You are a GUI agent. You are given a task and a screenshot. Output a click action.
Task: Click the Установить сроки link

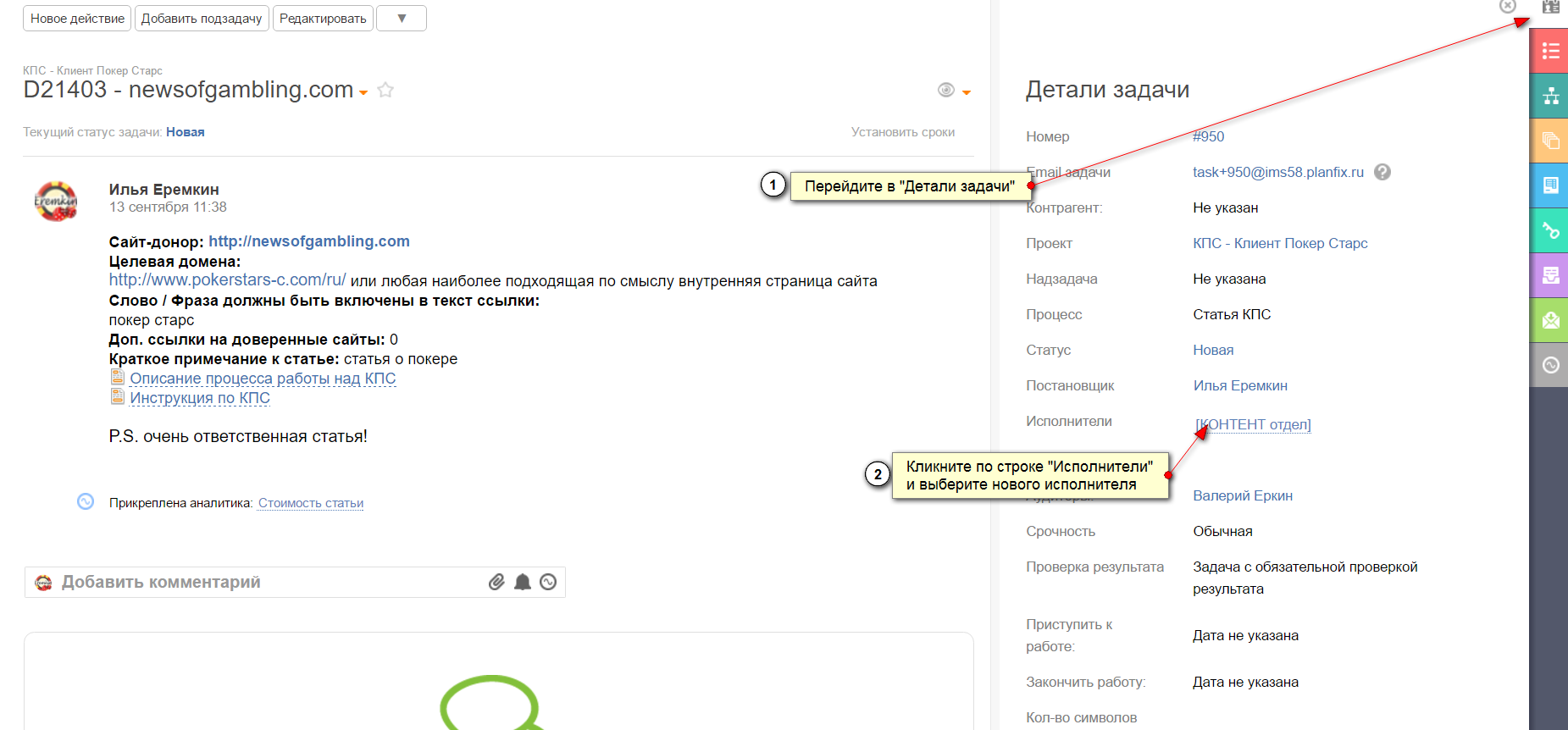[x=903, y=132]
